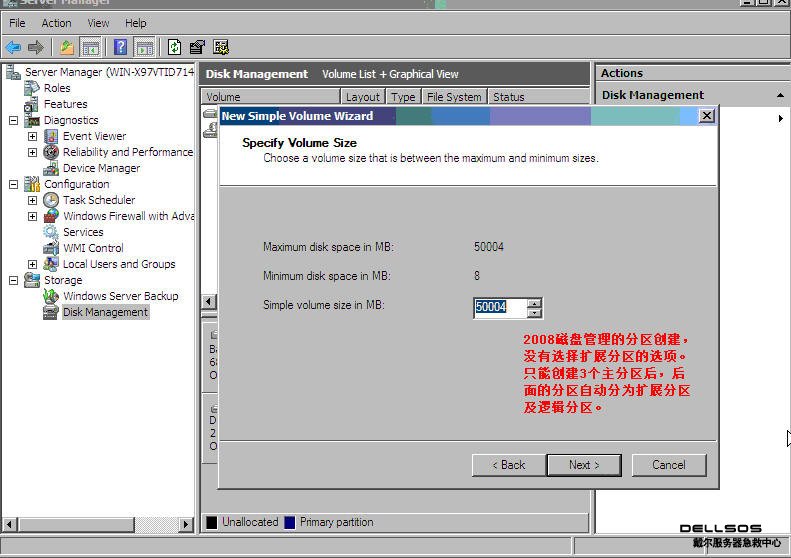Select Roles in the tree
The width and height of the screenshot is (791, 558).
tap(56, 88)
